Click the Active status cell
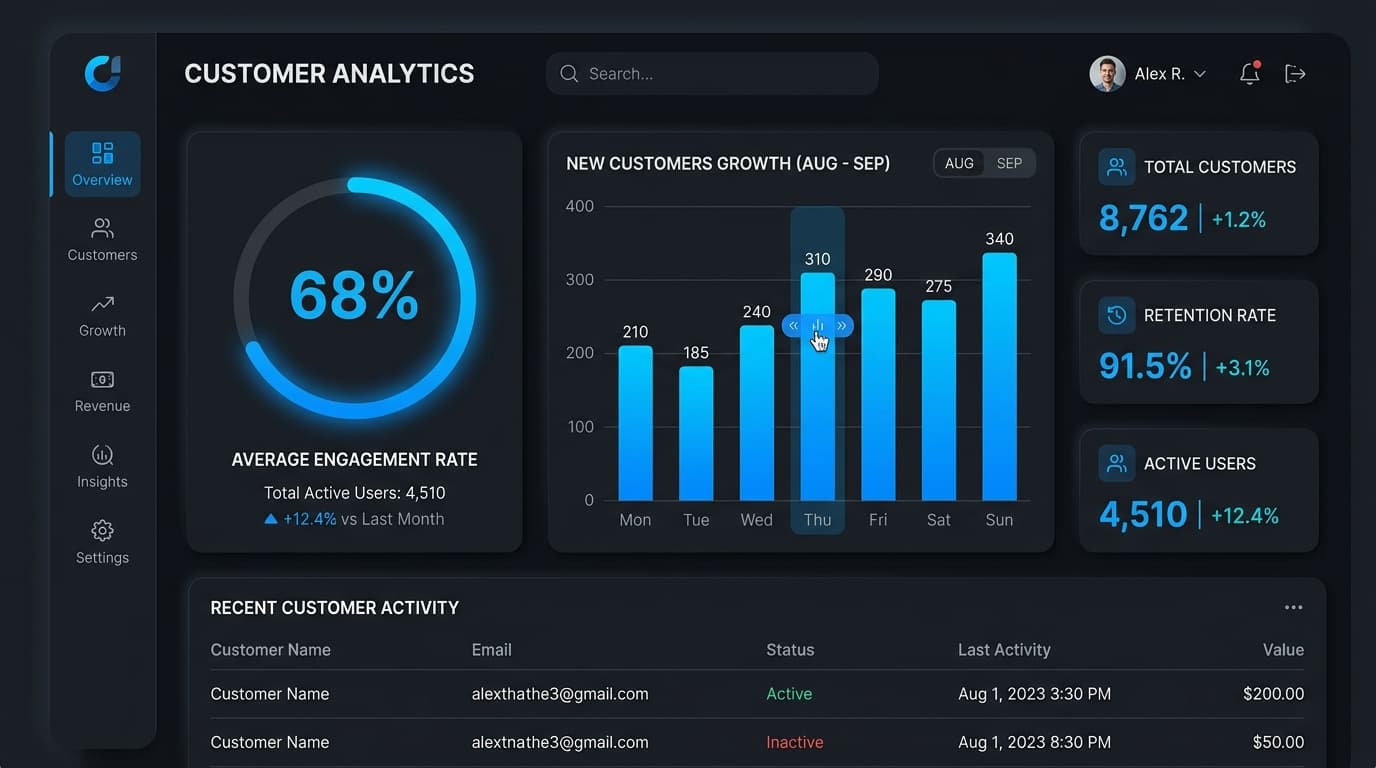Viewport: 1376px width, 768px height. tap(789, 694)
